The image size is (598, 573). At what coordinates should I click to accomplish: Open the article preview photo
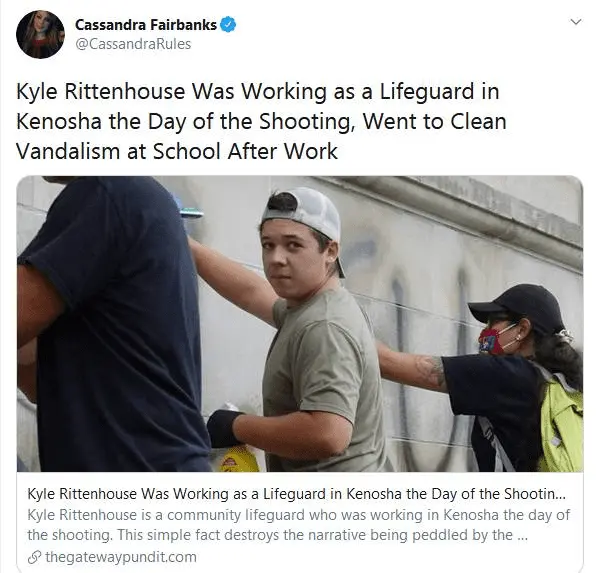[300, 324]
